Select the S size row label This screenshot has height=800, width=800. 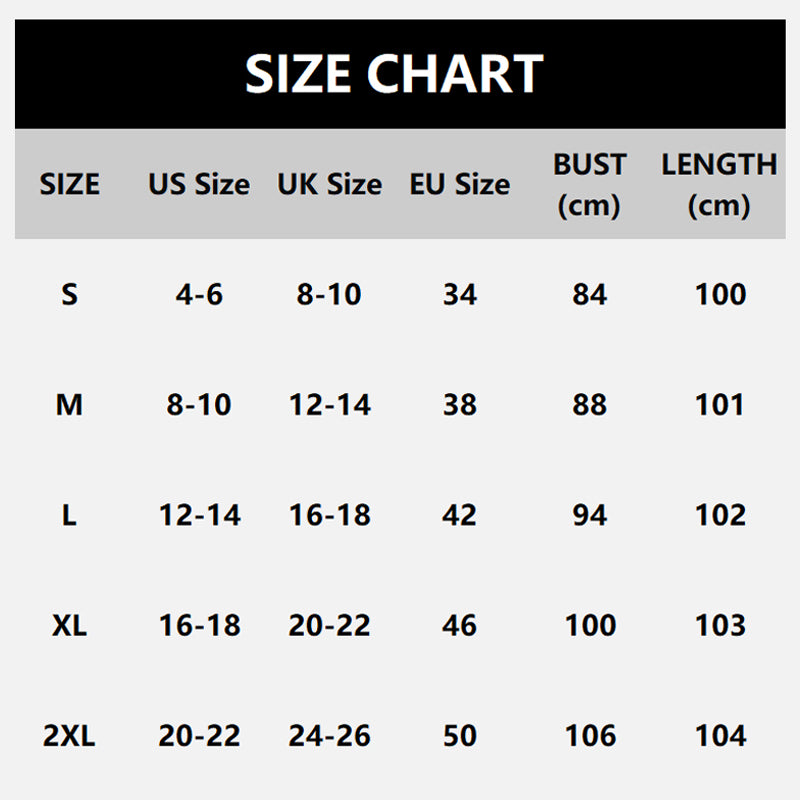(x=69, y=295)
